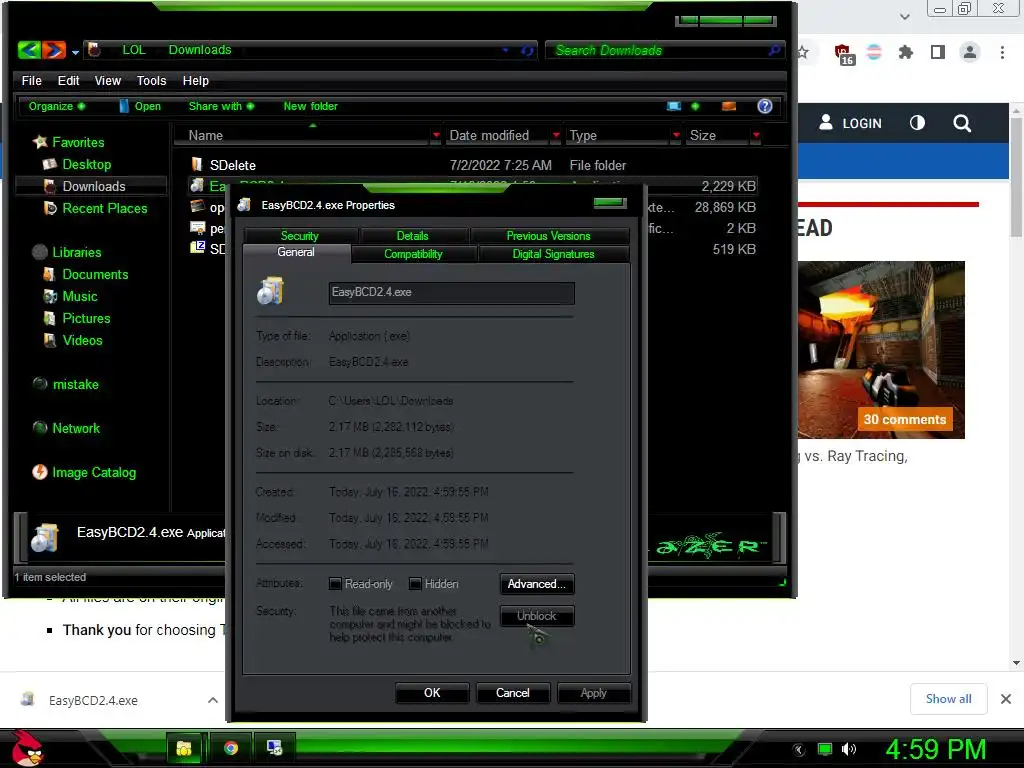
Task: Click New folder in the toolbar
Action: (310, 106)
